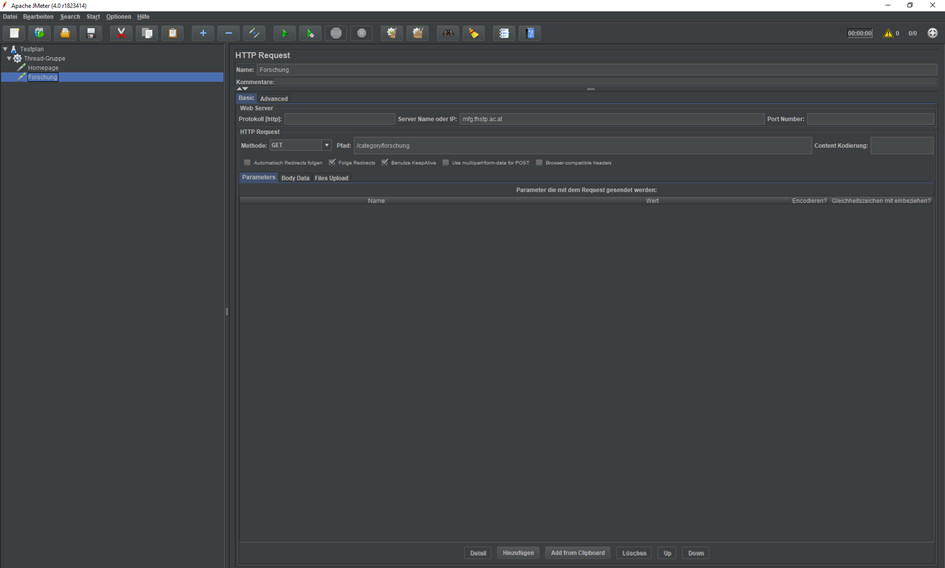Start the test with green play icon

(x=284, y=33)
